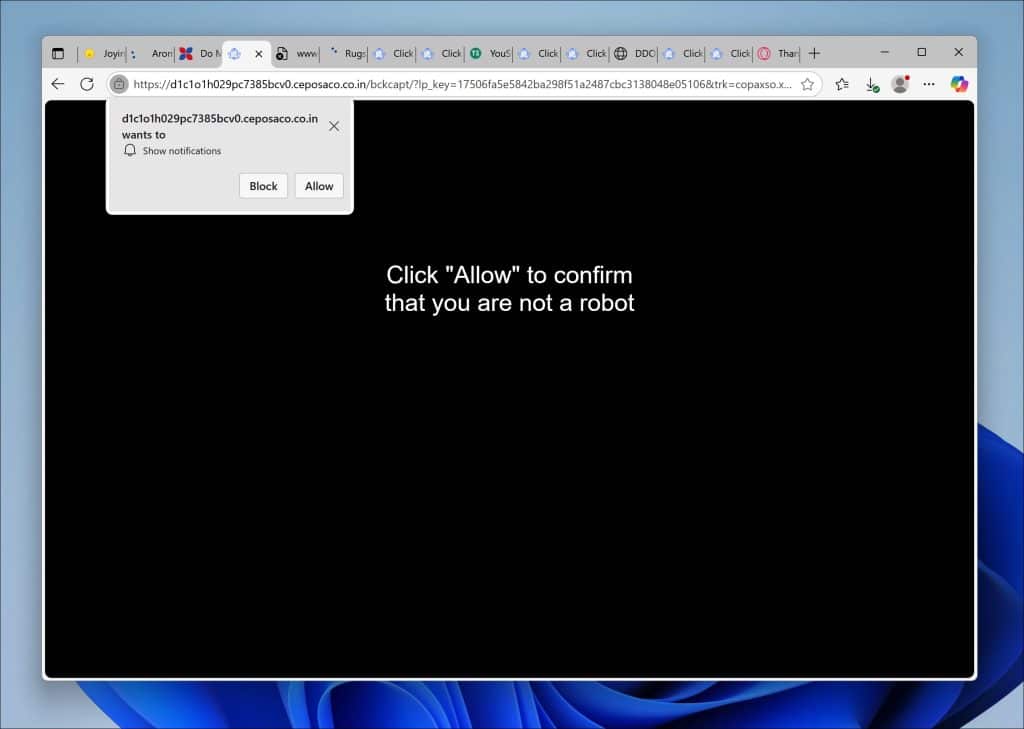This screenshot has width=1024, height=729.
Task: Dismiss the notification permission popup
Action: pos(334,126)
